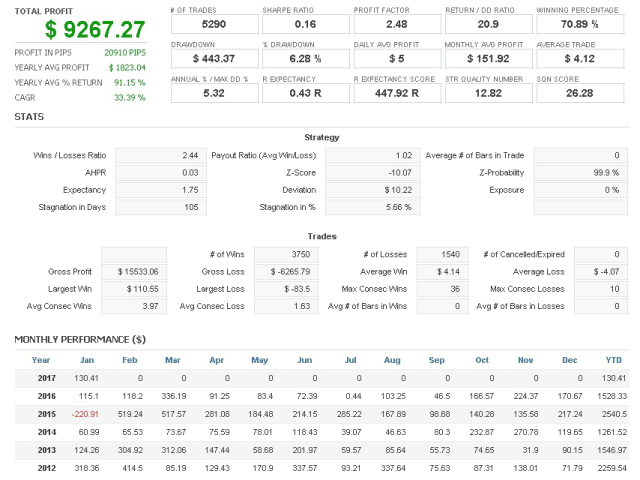
Task: Click the Wins / Losses Ratio field 2.44
Action: [x=161, y=156]
